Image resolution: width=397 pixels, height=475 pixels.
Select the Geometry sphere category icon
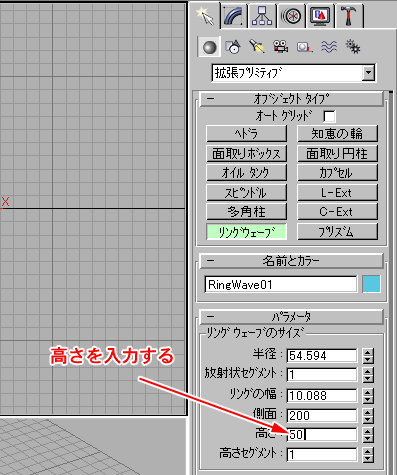209,47
